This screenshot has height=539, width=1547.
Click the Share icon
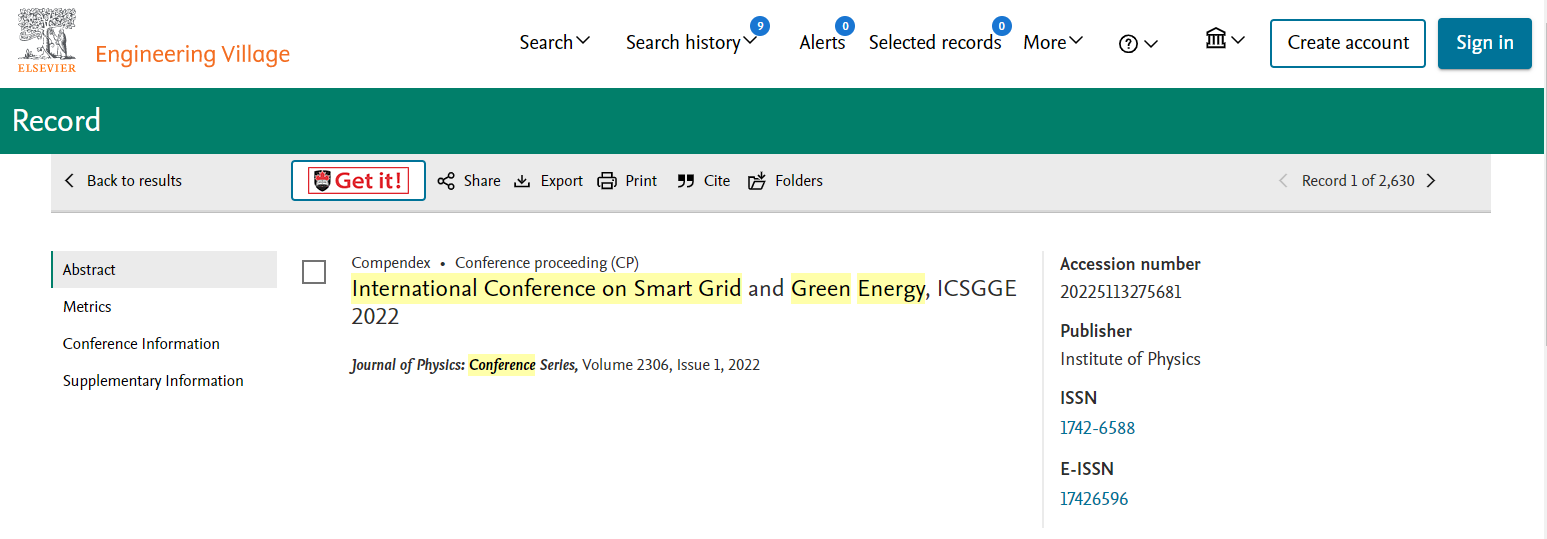tap(446, 181)
